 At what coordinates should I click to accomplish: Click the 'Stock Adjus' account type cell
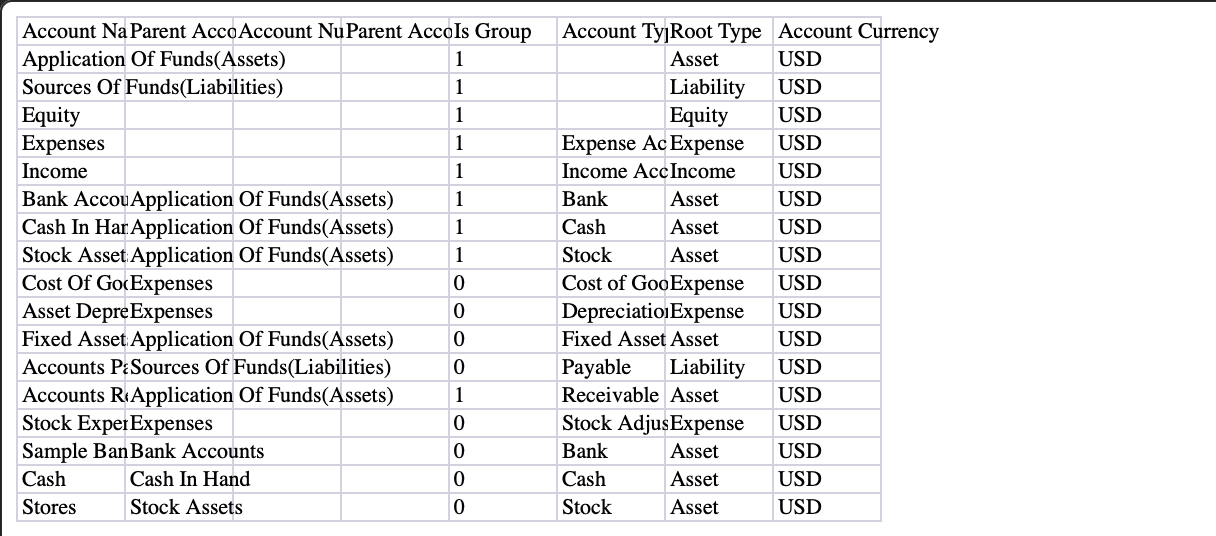(612, 423)
